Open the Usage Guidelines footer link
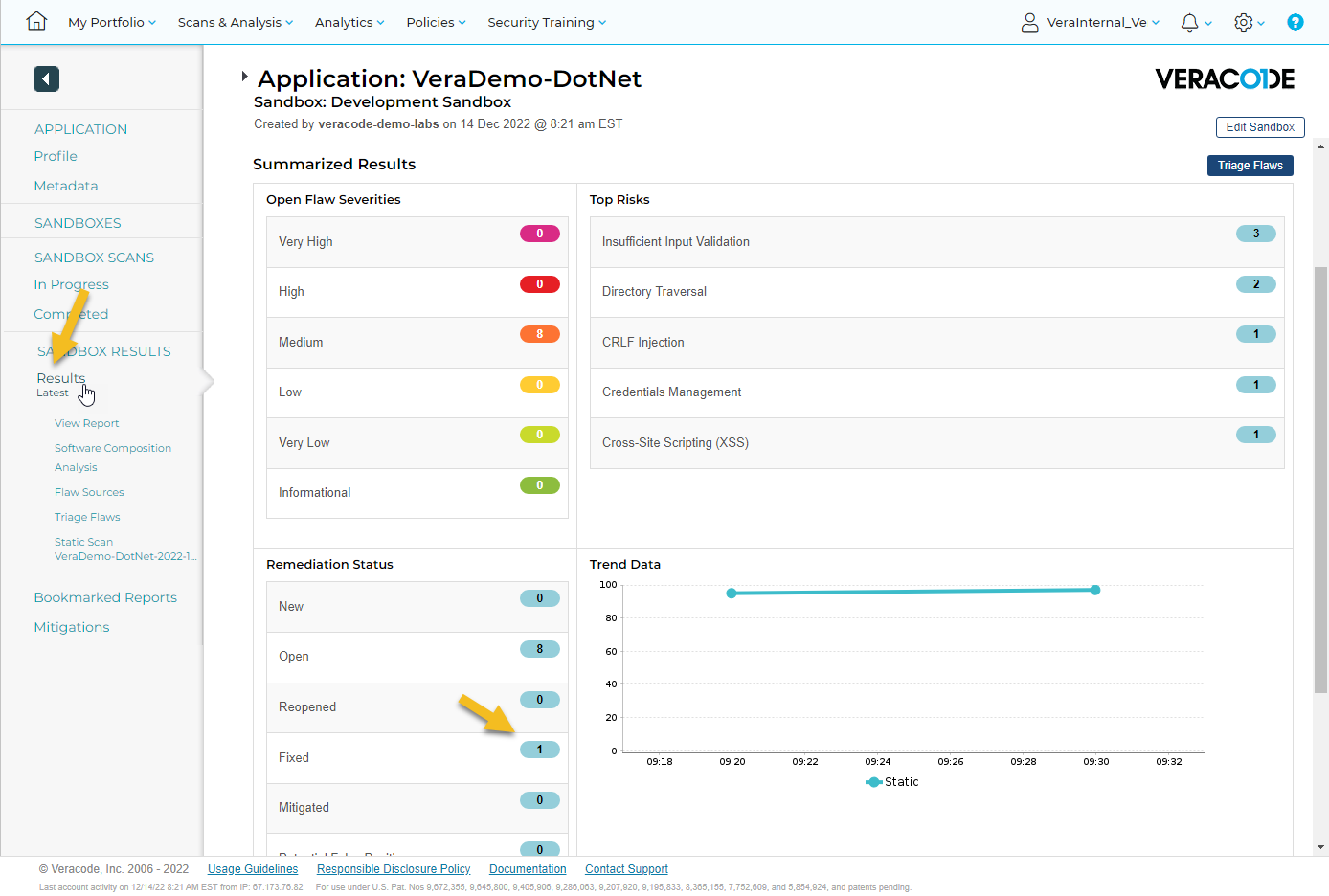 [253, 869]
